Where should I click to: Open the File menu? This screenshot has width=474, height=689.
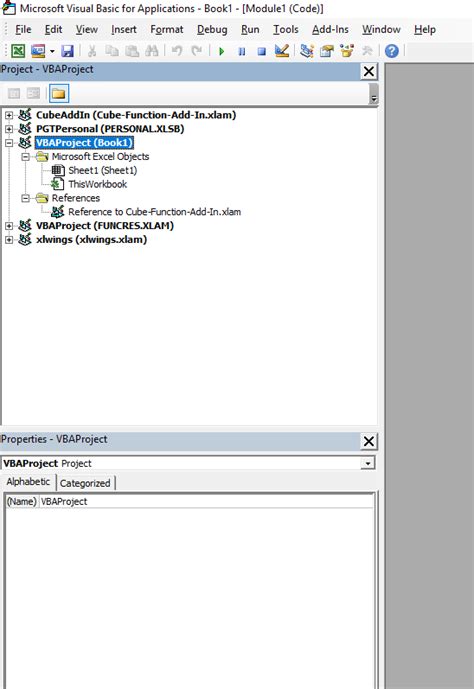click(x=23, y=29)
